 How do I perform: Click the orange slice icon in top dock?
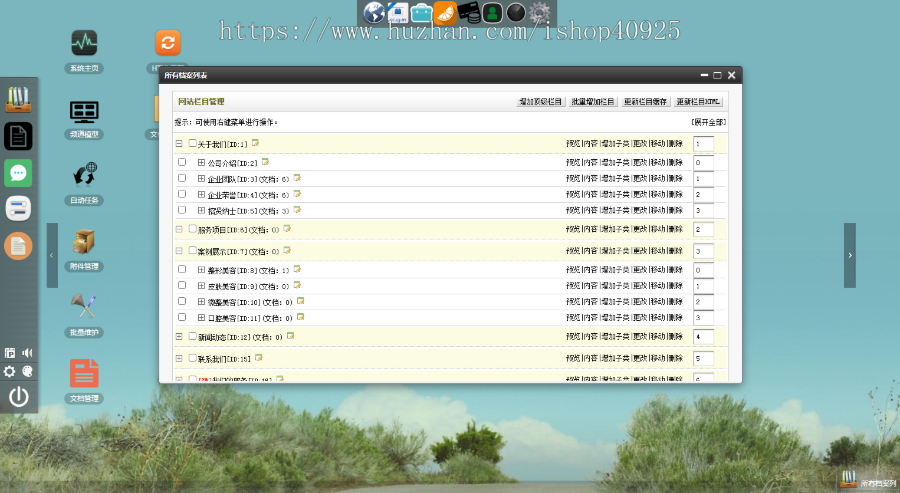[445, 13]
